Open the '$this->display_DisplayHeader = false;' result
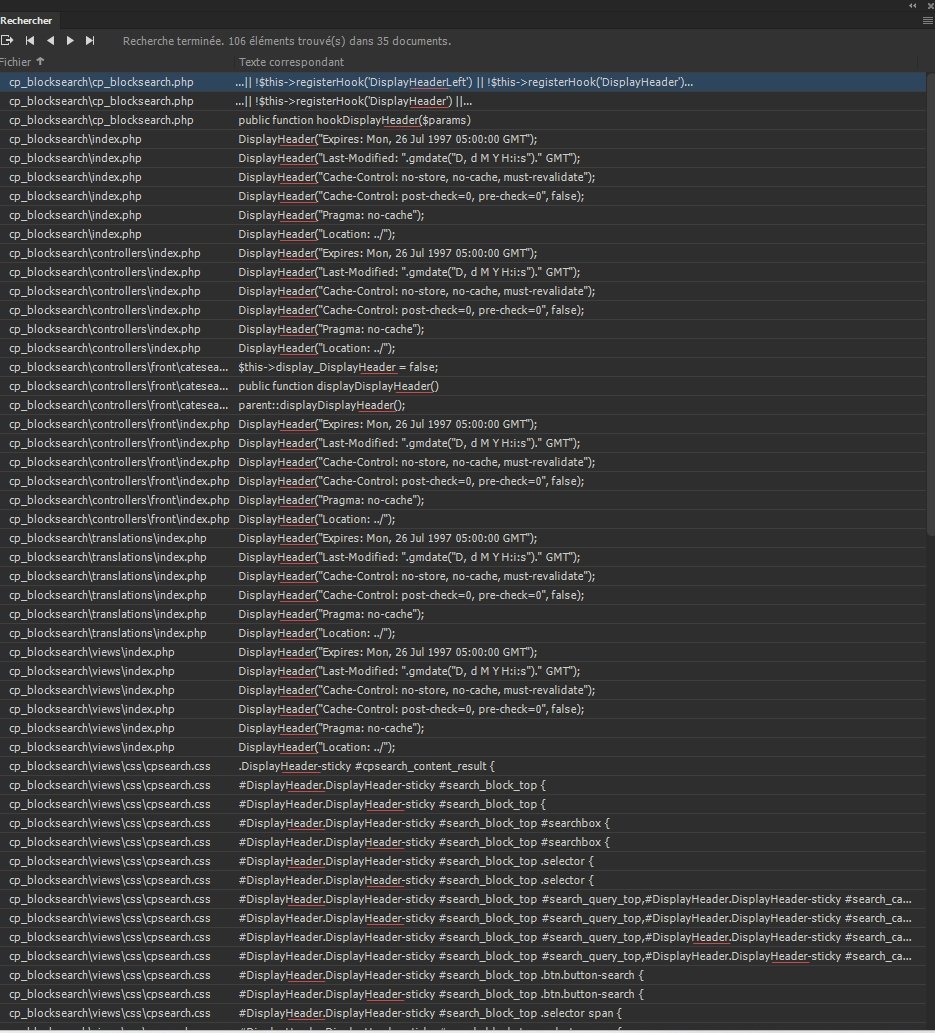This screenshot has width=935, height=1033. click(463, 368)
